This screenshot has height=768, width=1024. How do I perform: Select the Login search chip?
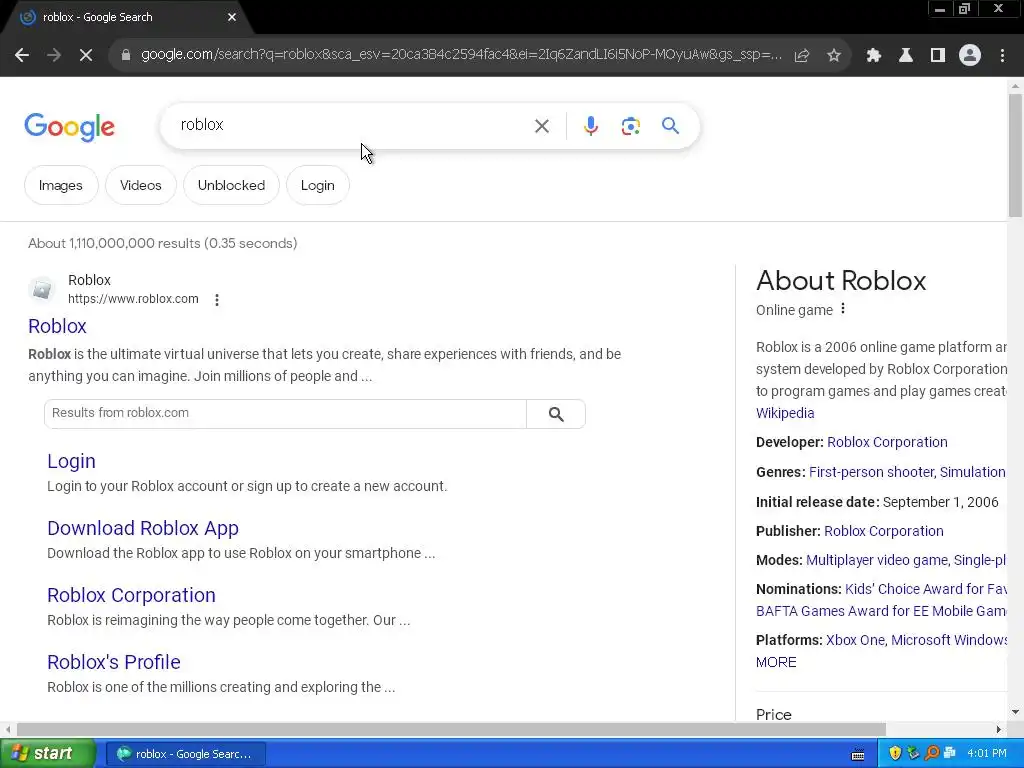tap(317, 185)
